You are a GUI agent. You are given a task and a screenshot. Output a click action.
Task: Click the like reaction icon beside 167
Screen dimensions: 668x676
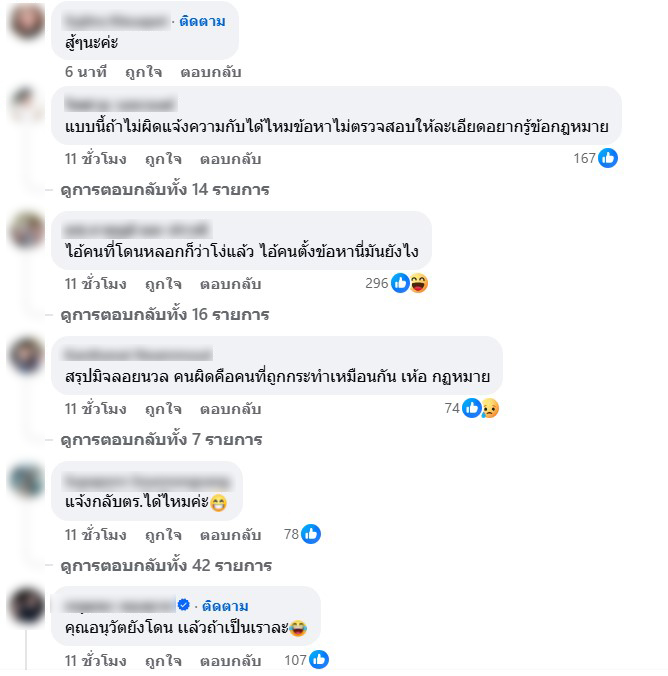[x=608, y=158]
